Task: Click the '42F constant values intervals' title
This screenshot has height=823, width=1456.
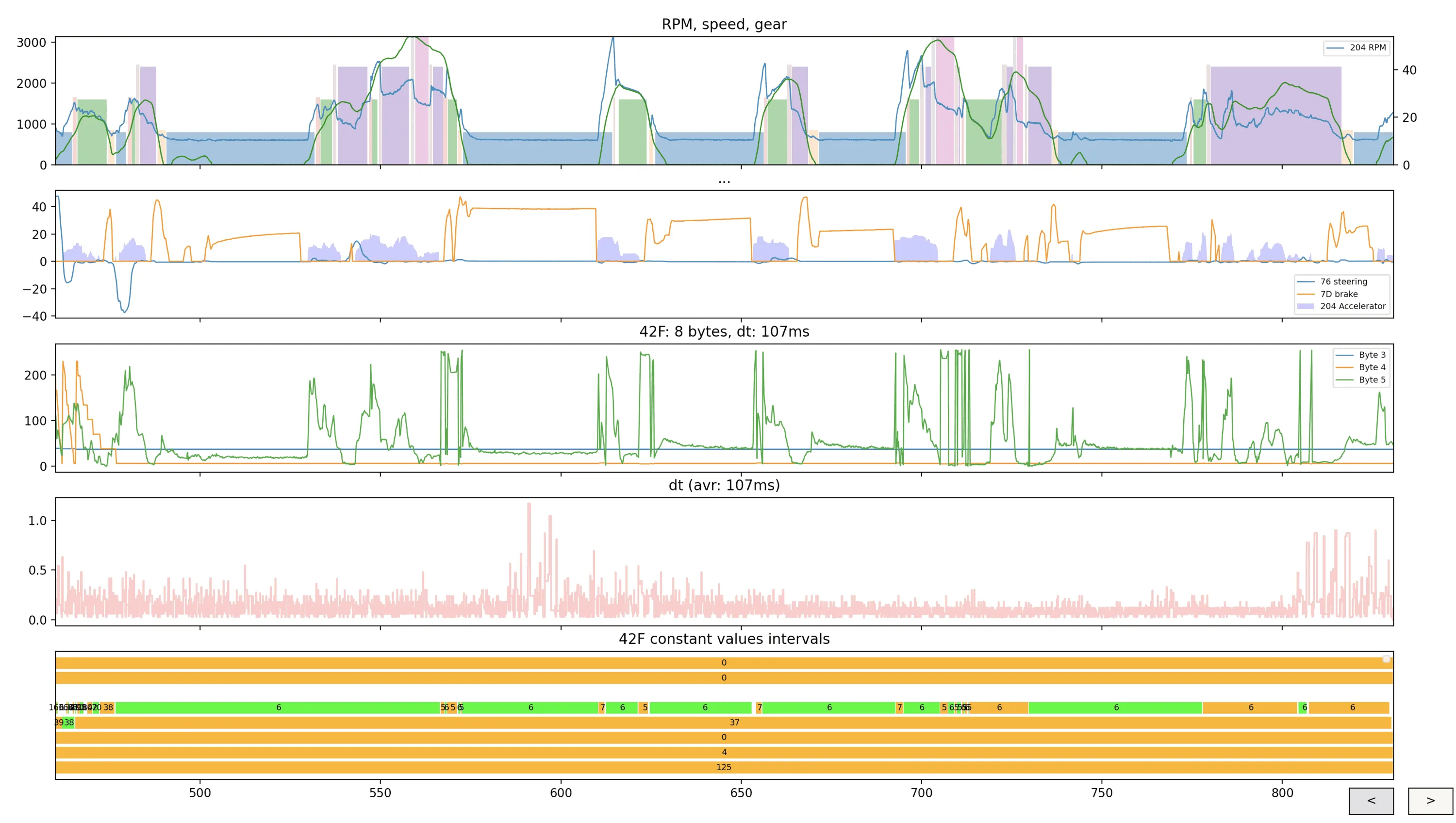Action: [724, 639]
